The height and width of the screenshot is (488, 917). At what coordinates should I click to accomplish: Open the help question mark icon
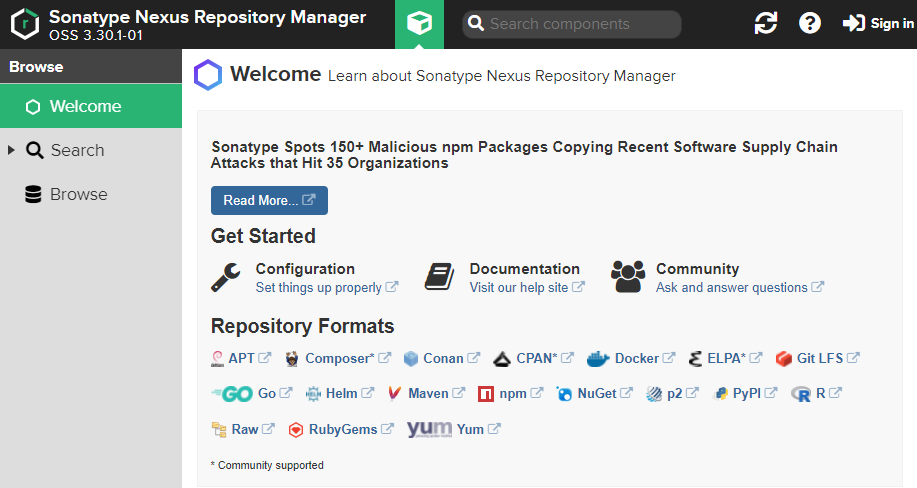(809, 23)
